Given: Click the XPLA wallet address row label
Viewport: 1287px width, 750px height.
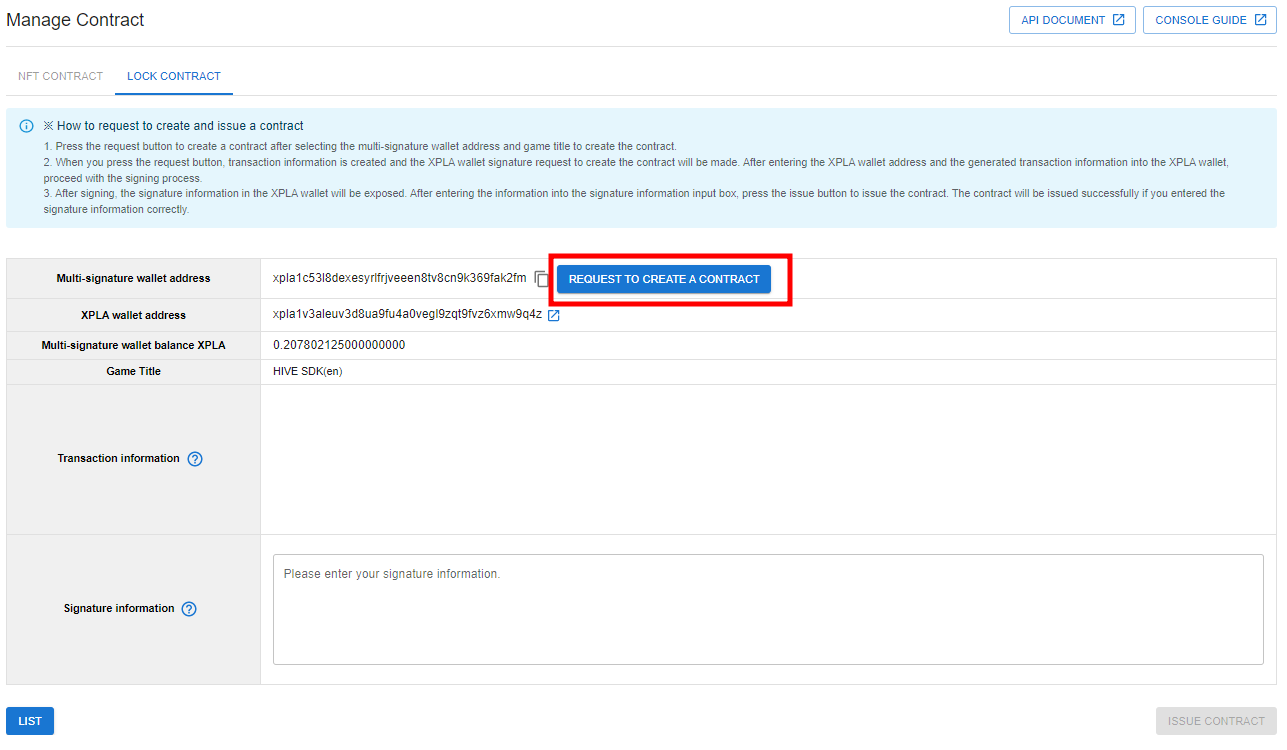Looking at the screenshot, I should [x=133, y=315].
